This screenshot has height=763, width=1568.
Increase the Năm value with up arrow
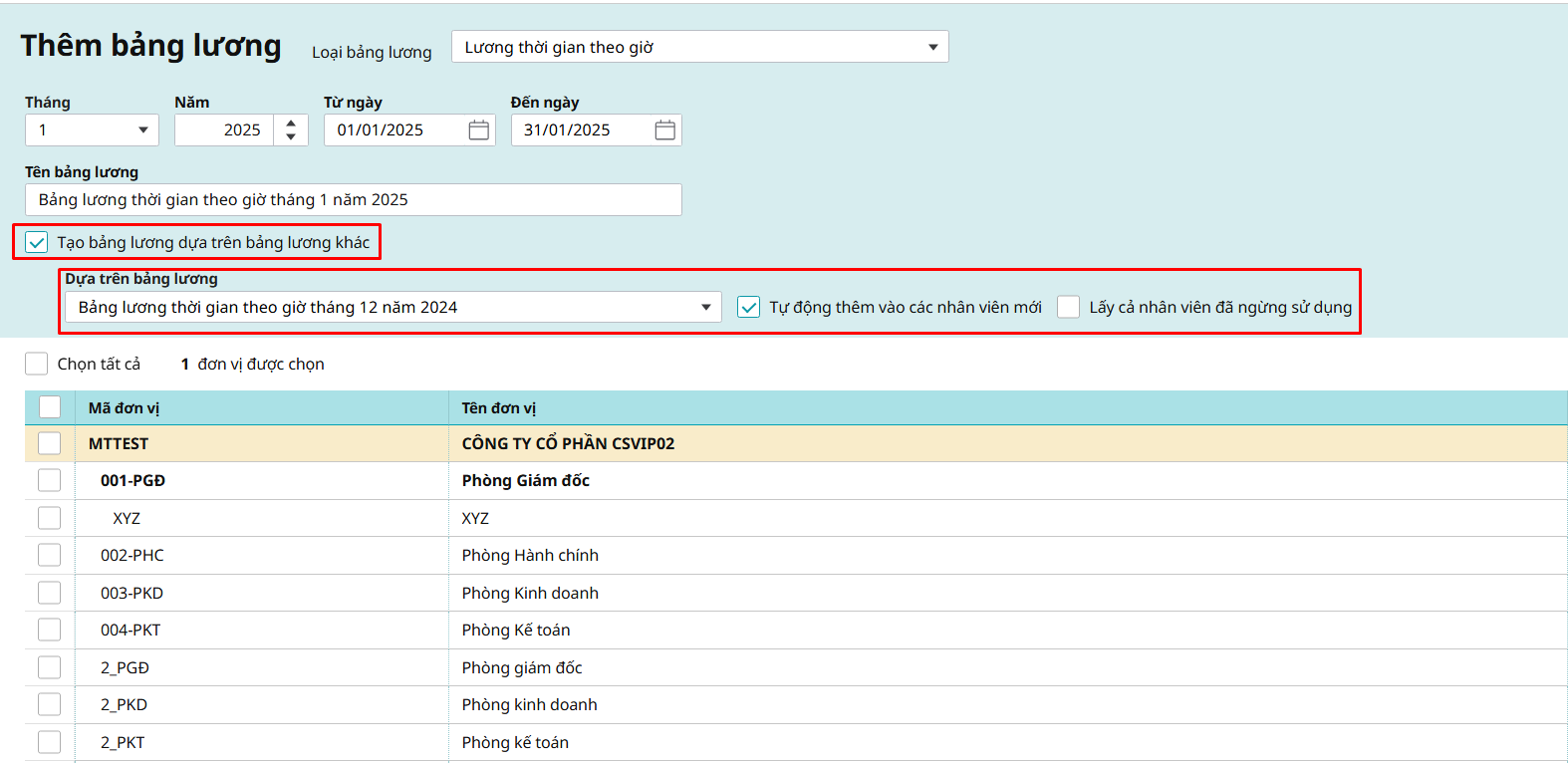click(x=291, y=124)
